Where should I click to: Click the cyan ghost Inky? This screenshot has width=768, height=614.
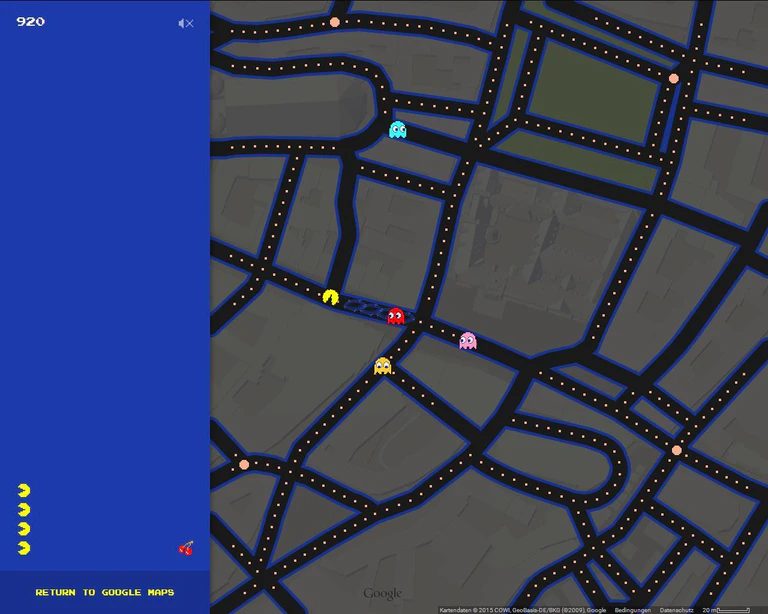coord(398,130)
